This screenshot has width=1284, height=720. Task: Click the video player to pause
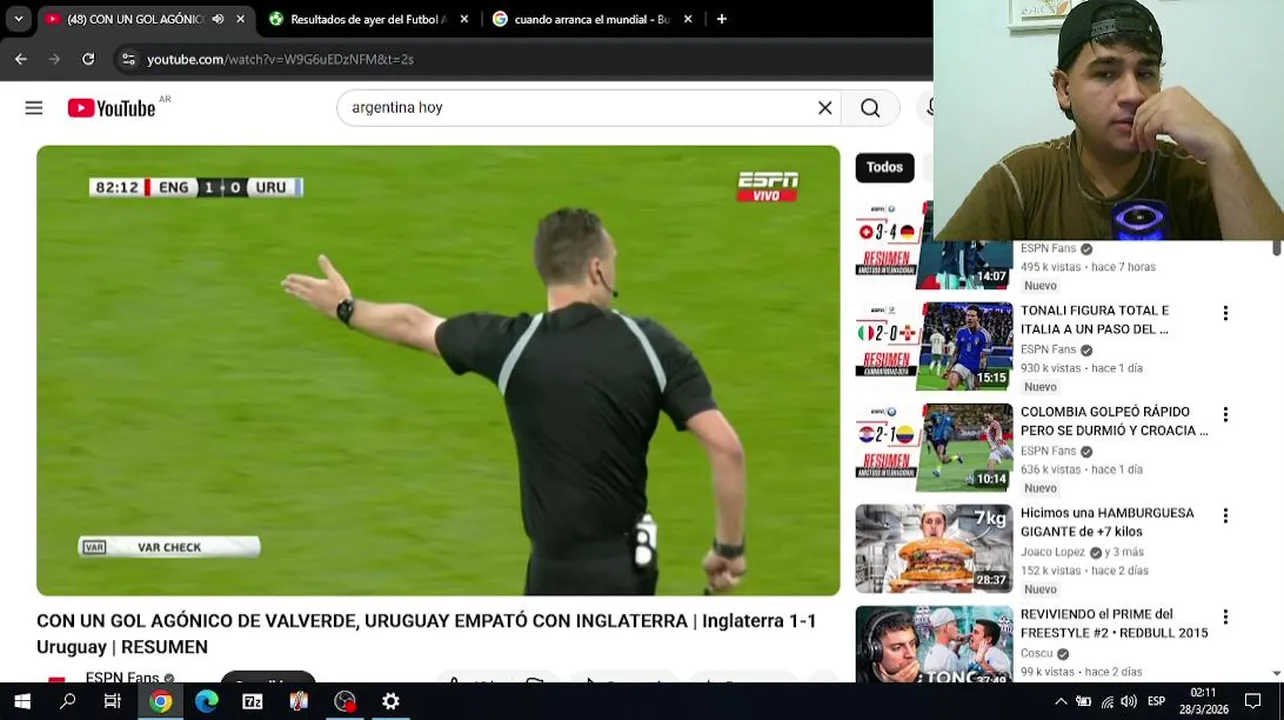click(438, 370)
